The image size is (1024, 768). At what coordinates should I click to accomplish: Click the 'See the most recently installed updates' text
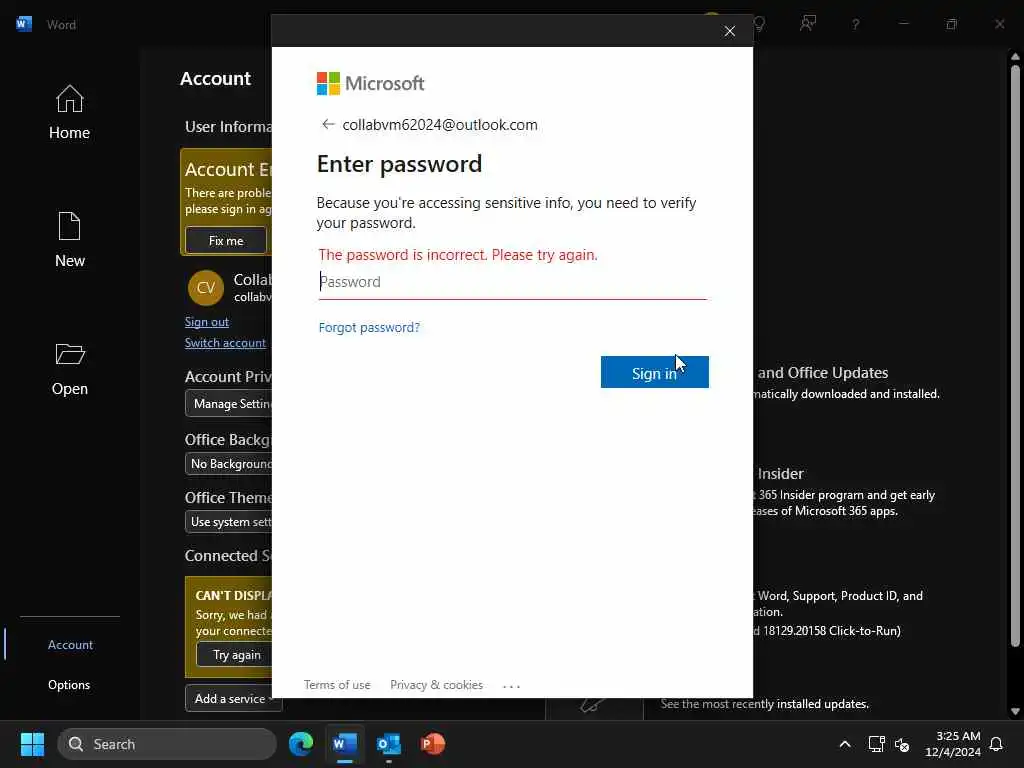click(765, 704)
